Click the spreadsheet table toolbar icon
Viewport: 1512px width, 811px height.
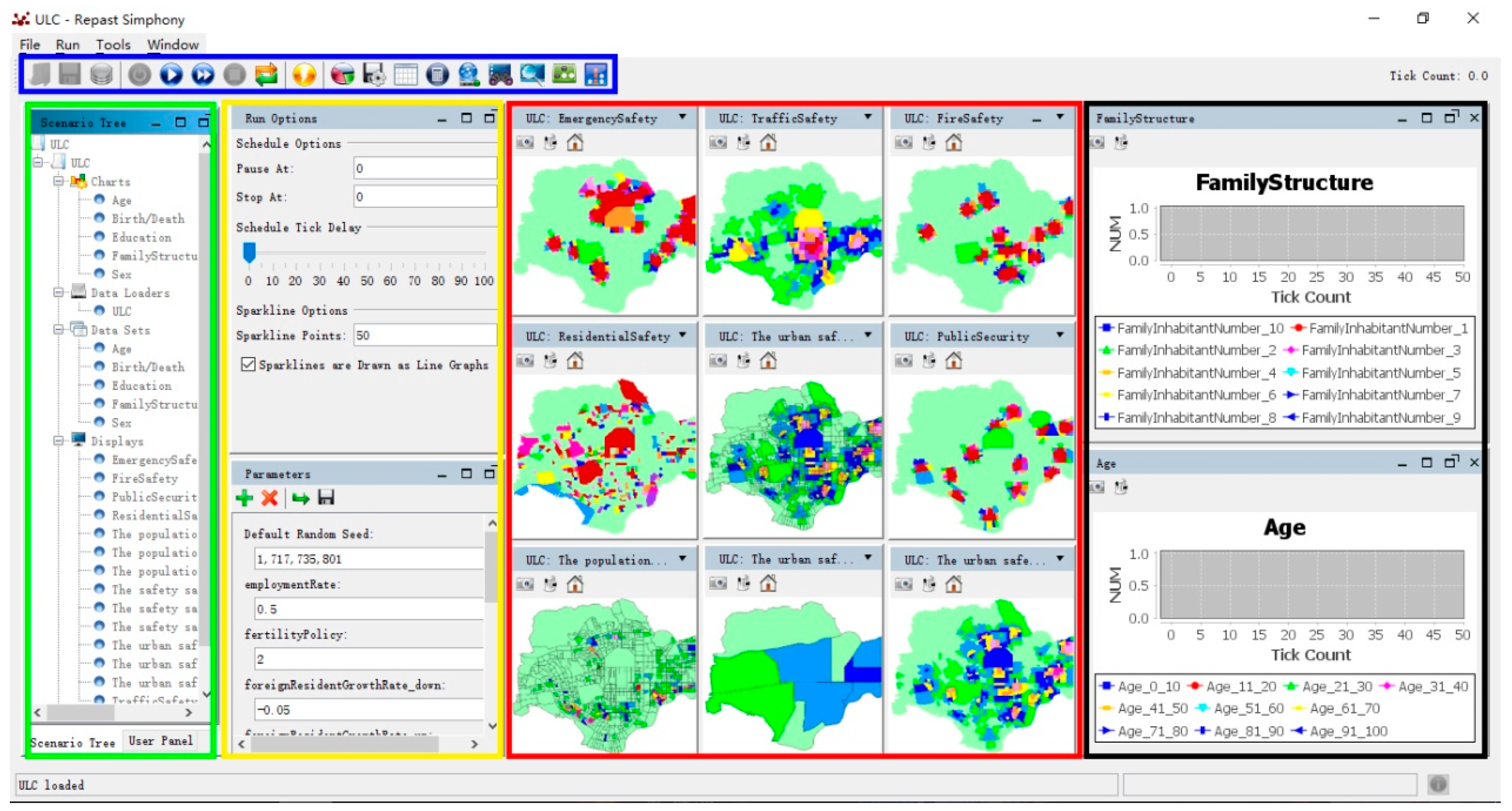point(406,75)
